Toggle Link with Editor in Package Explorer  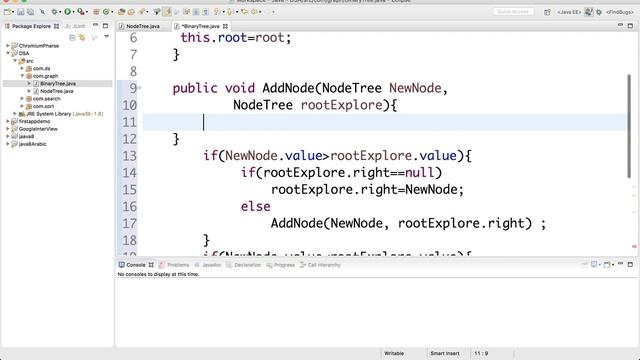click(x=82, y=38)
